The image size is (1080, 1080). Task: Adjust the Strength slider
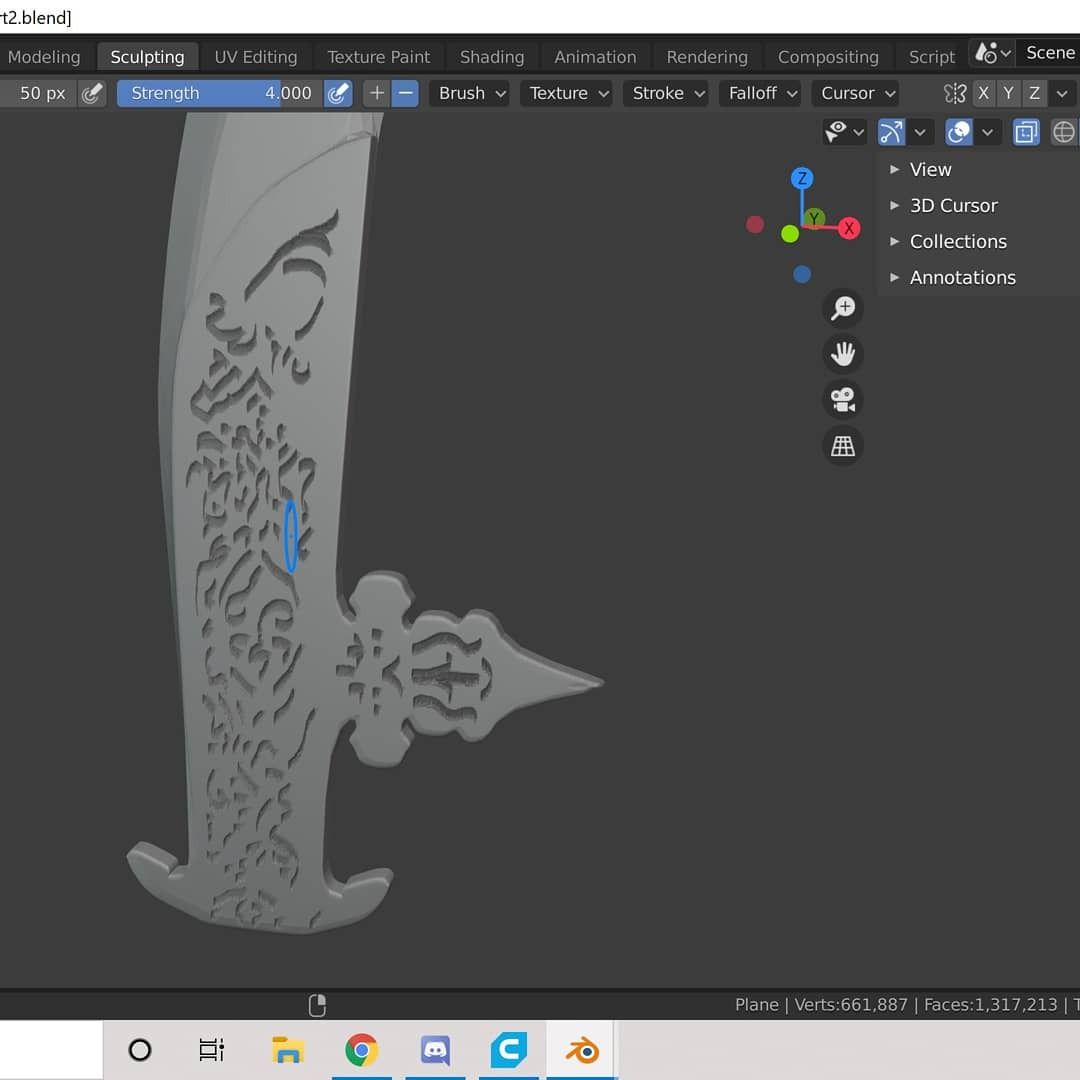(220, 93)
